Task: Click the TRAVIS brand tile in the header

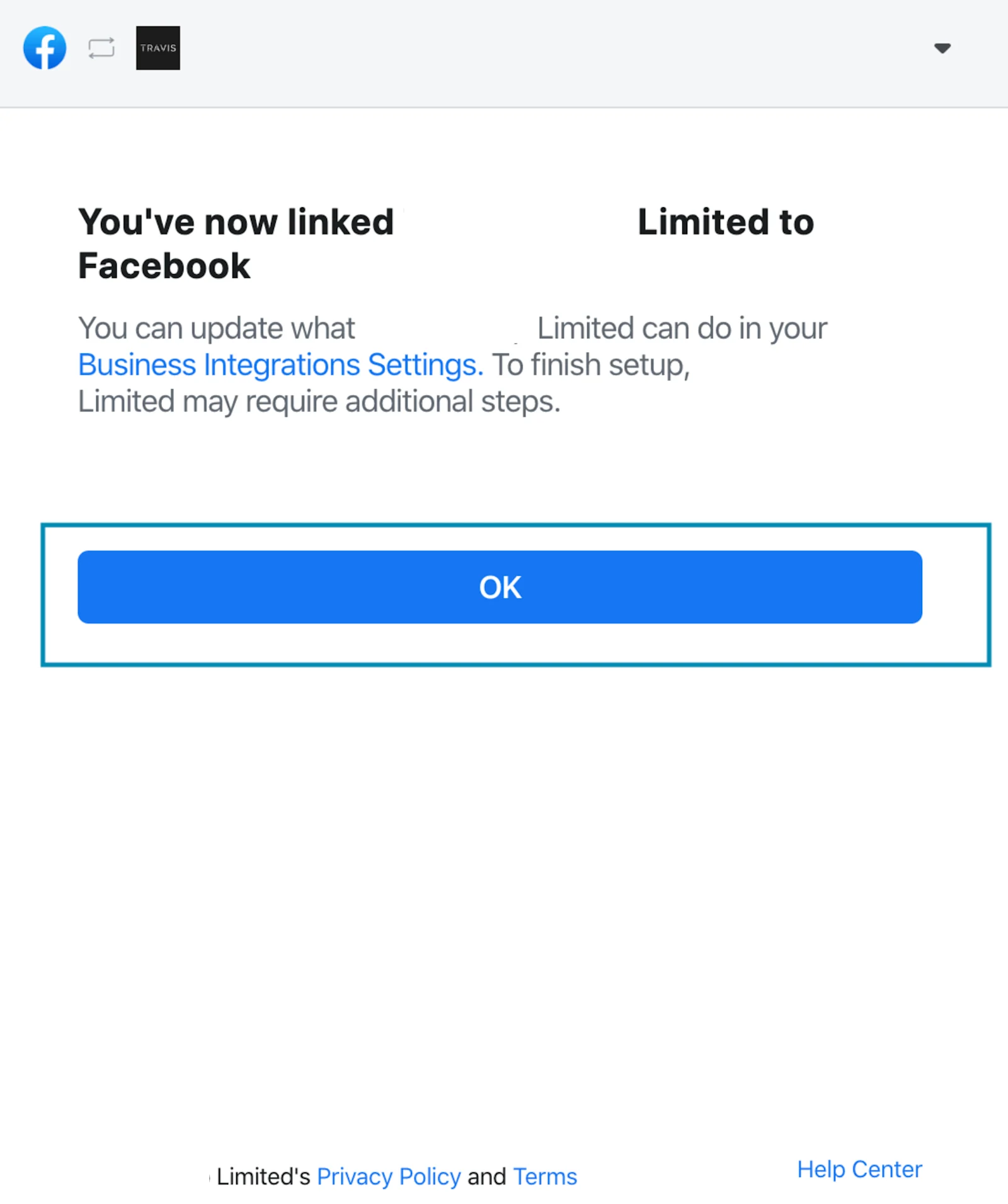Action: click(x=157, y=47)
